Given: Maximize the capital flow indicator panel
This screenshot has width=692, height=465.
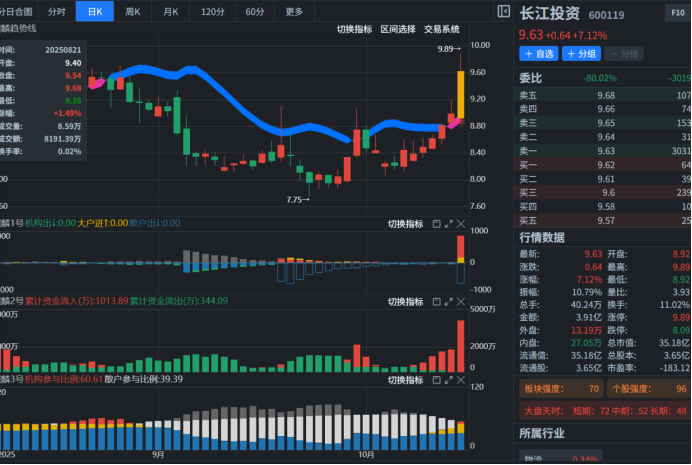Looking at the screenshot, I should [449, 301].
